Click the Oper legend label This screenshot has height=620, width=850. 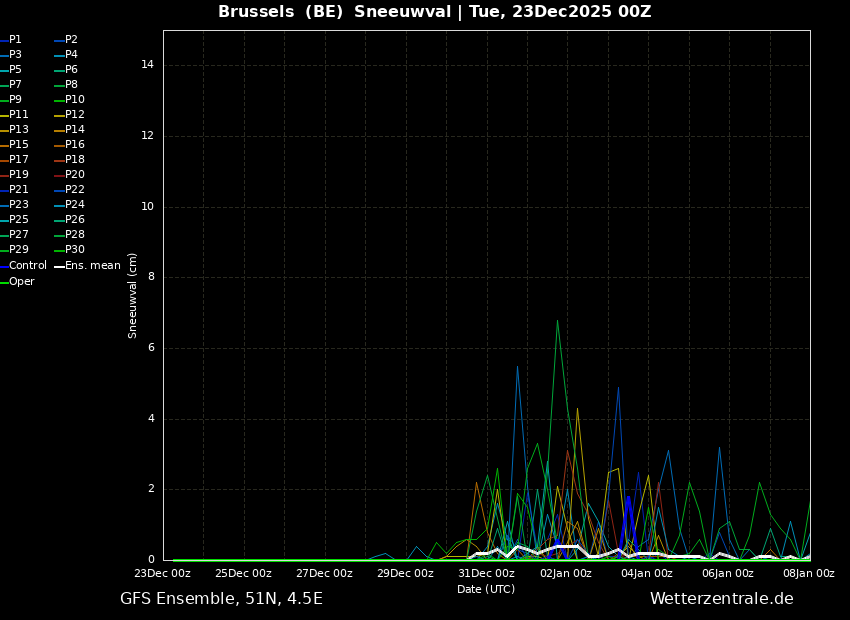(x=22, y=282)
